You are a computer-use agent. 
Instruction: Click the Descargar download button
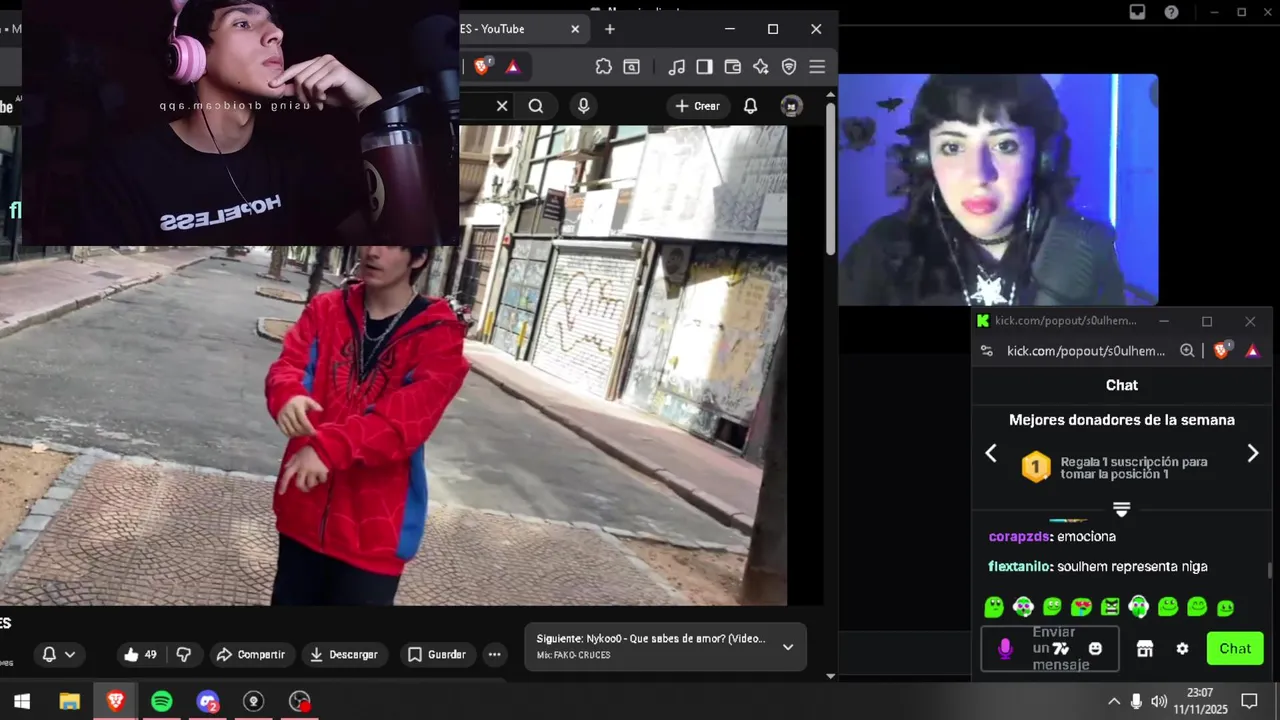[344, 655]
